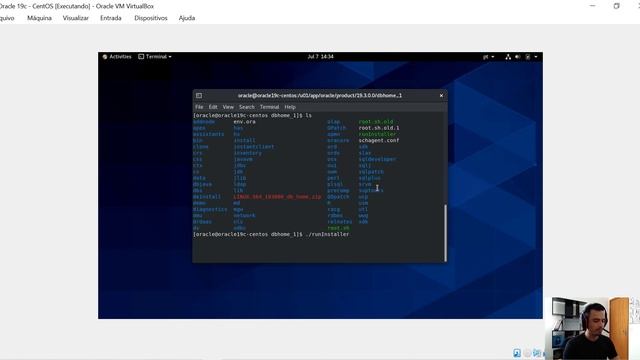Click the power status icon in GNOME top bar
The width and height of the screenshot is (640, 360).
528,57
